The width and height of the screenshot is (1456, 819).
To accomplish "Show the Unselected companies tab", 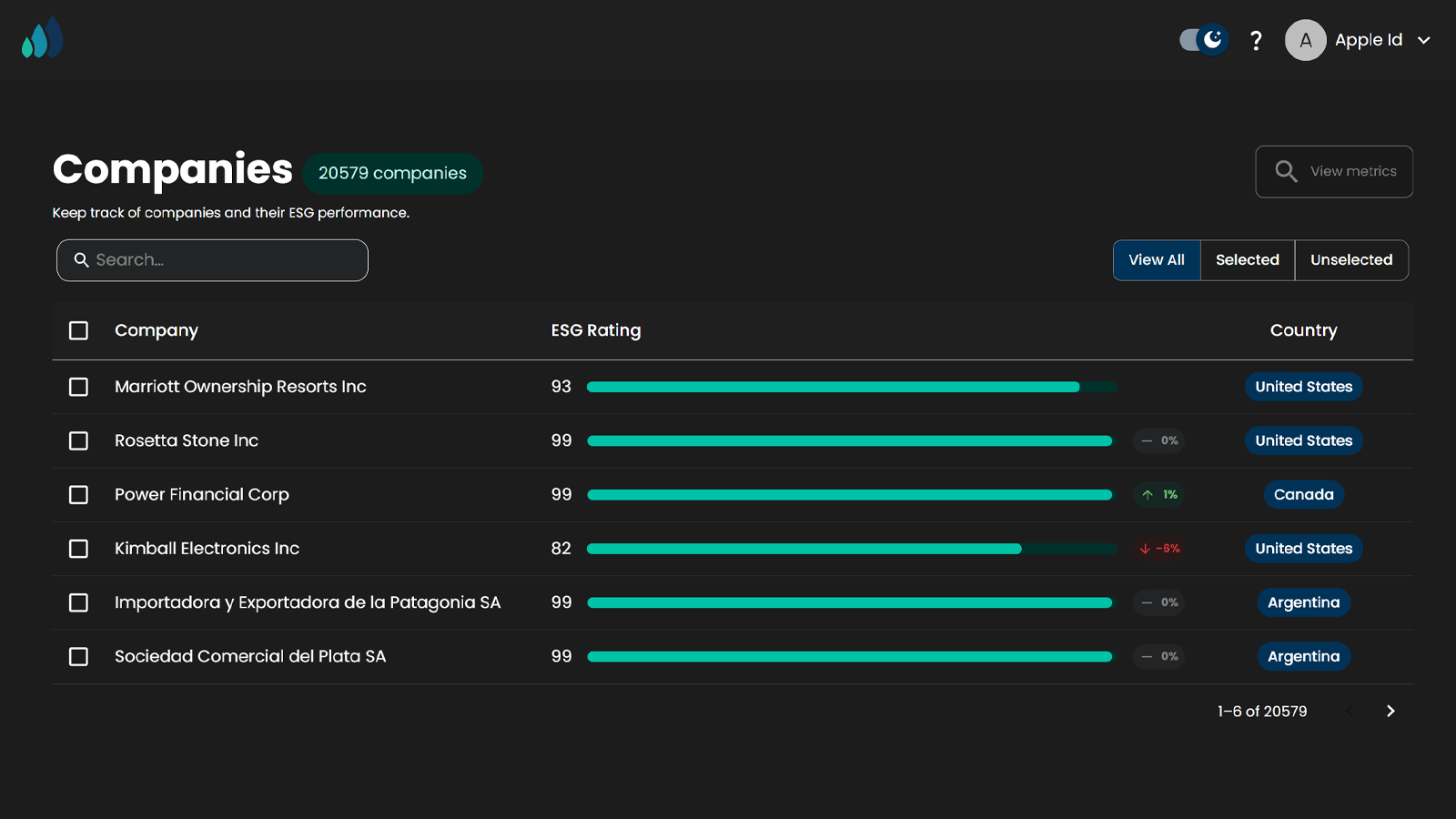I will click(x=1350, y=260).
